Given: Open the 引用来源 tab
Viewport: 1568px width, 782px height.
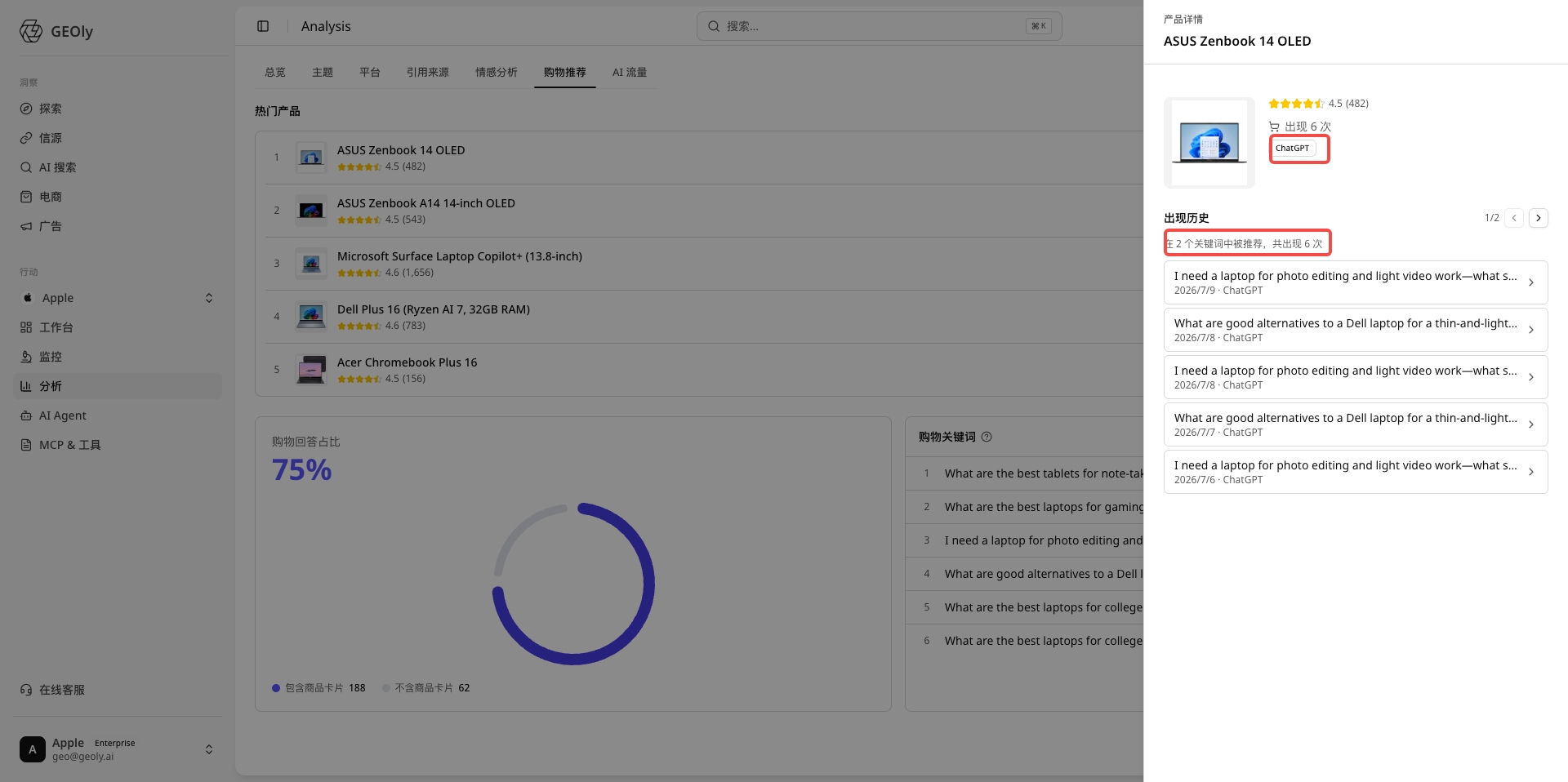Looking at the screenshot, I should pyautogui.click(x=428, y=73).
